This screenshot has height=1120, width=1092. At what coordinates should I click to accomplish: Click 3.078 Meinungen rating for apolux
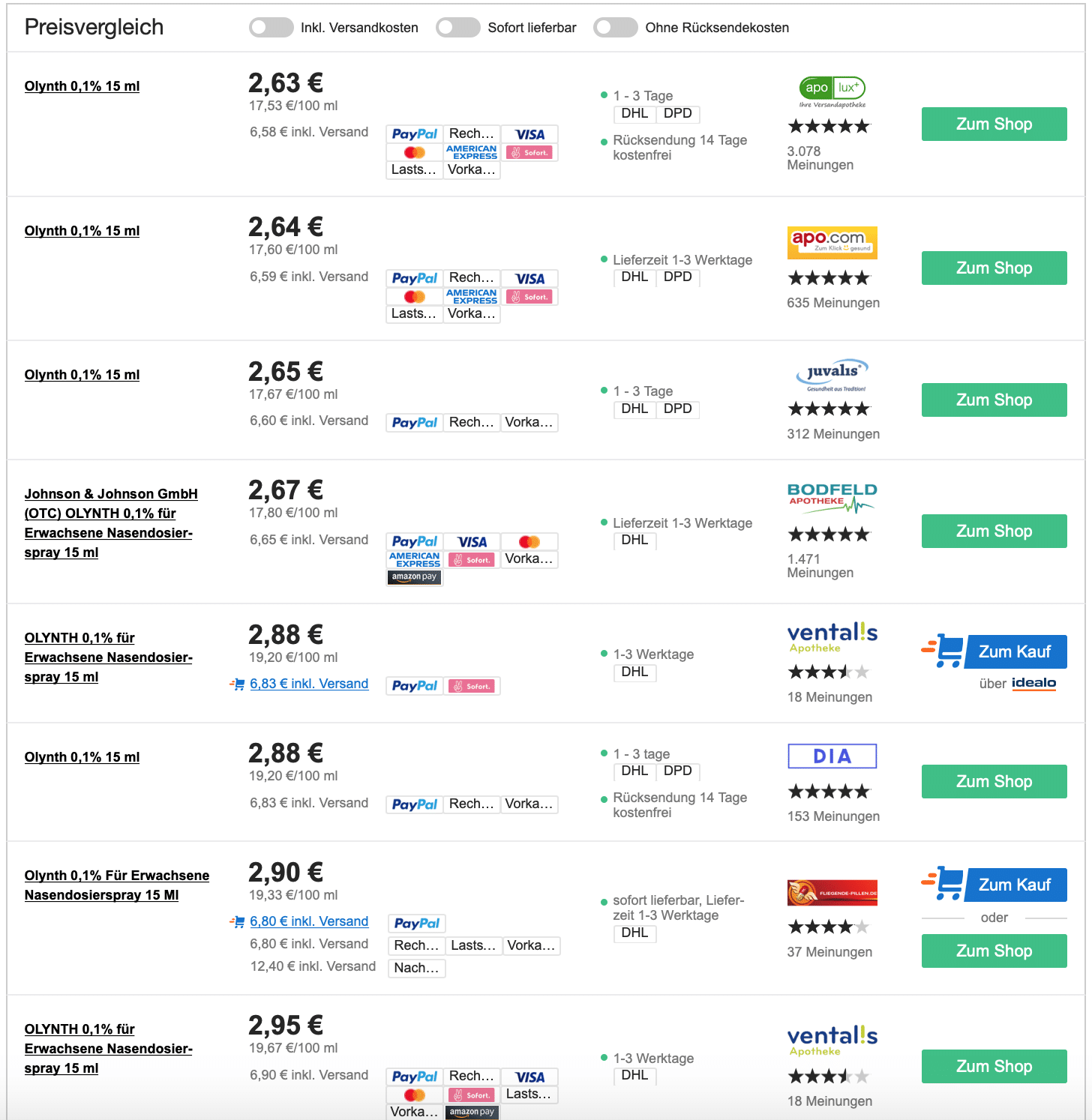[820, 158]
